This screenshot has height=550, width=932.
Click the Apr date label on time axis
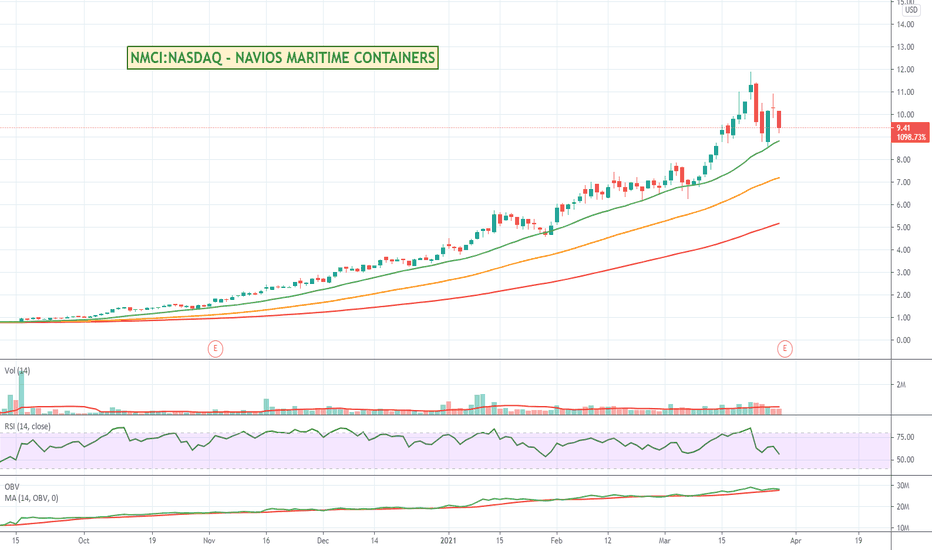coord(796,540)
